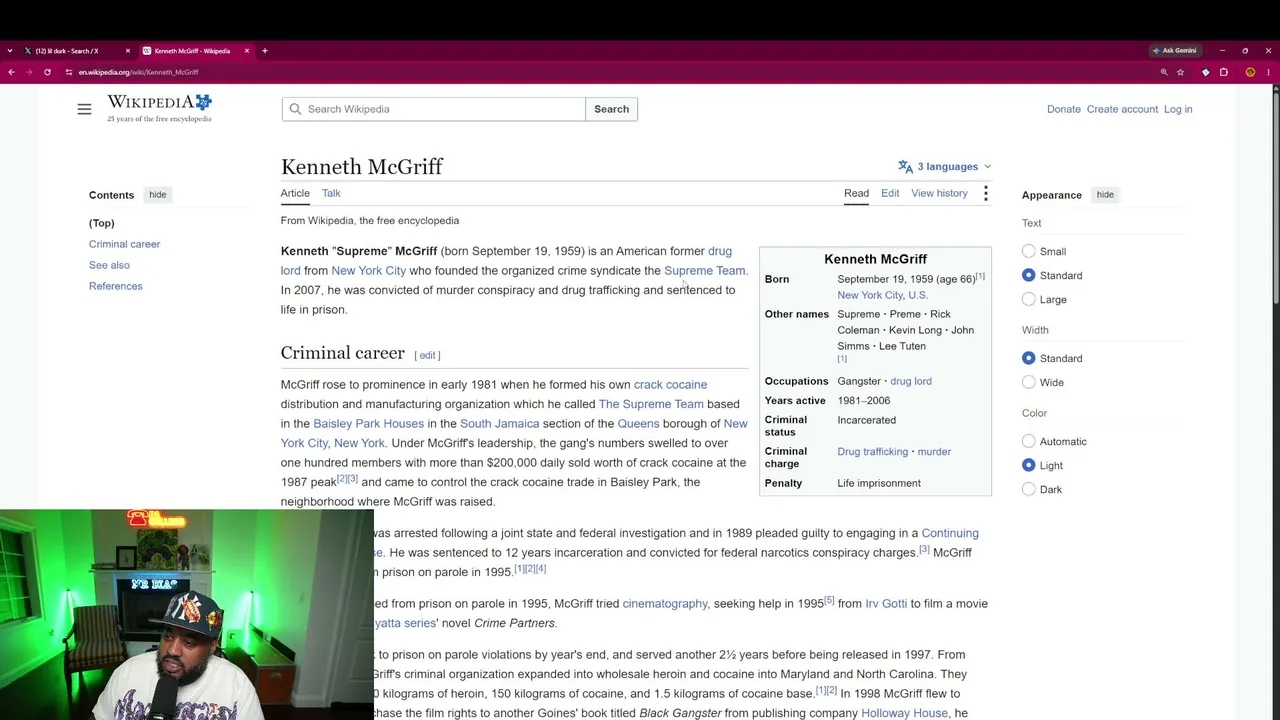Viewport: 1280px width, 720px height.
Task: Select Large text size
Action: tap(1028, 300)
